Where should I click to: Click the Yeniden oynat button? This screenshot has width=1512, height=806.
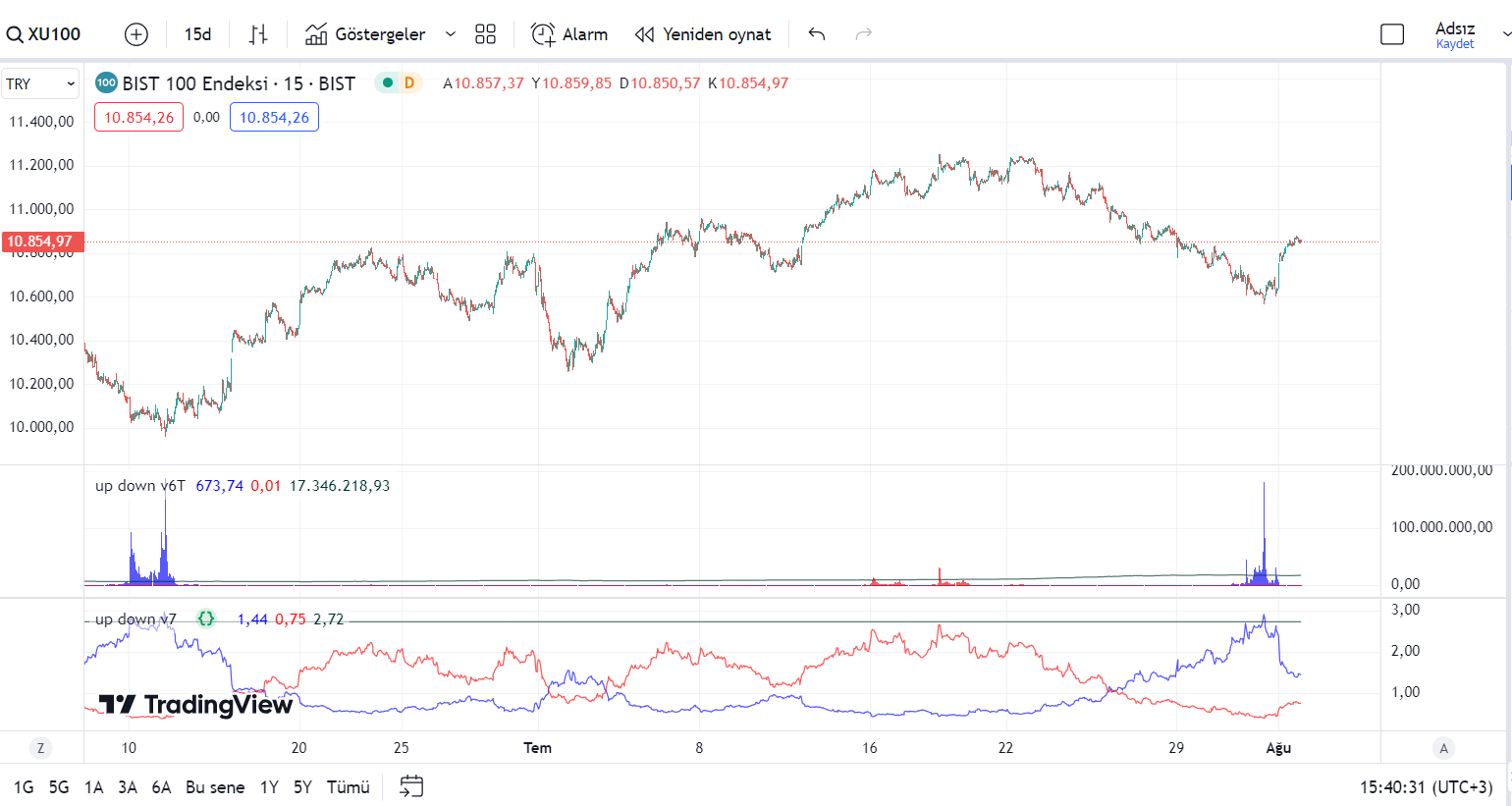[703, 34]
